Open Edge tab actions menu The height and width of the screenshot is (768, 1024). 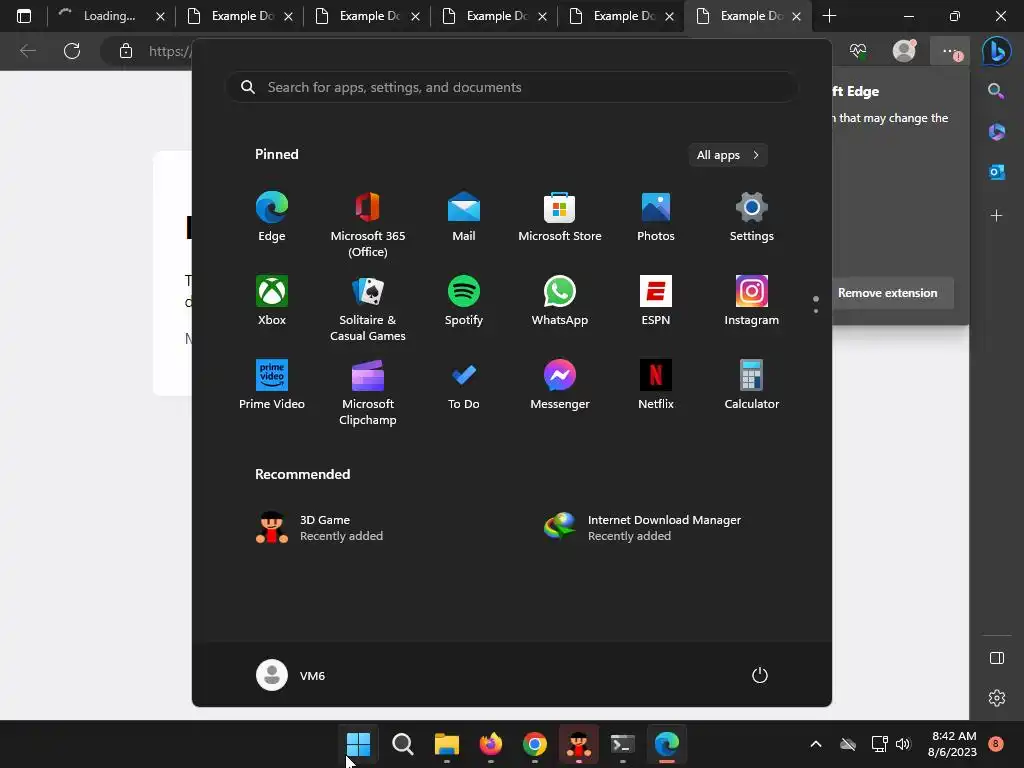(x=24, y=16)
